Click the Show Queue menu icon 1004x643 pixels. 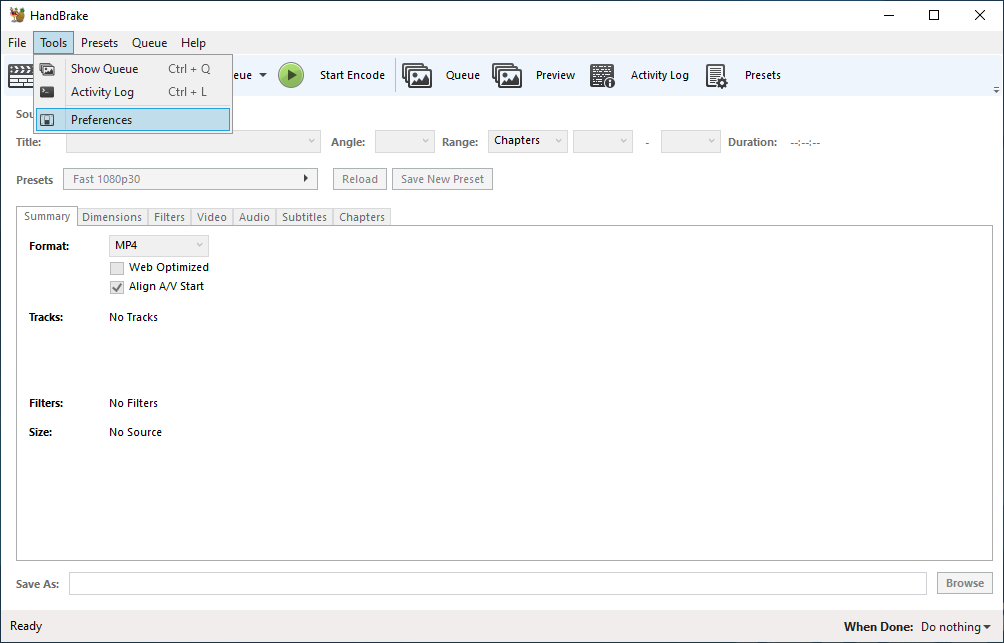(x=47, y=69)
